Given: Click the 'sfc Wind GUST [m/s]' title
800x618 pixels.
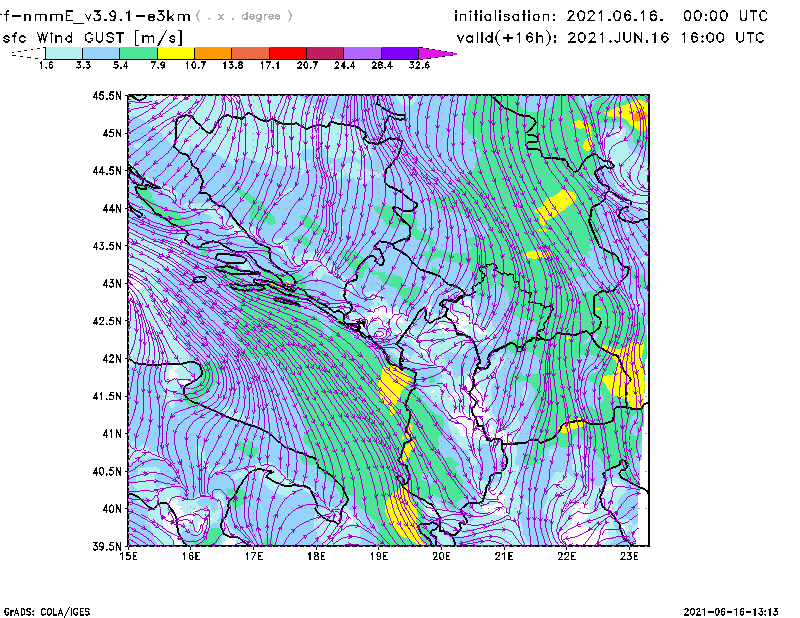Looking at the screenshot, I should tap(92, 38).
